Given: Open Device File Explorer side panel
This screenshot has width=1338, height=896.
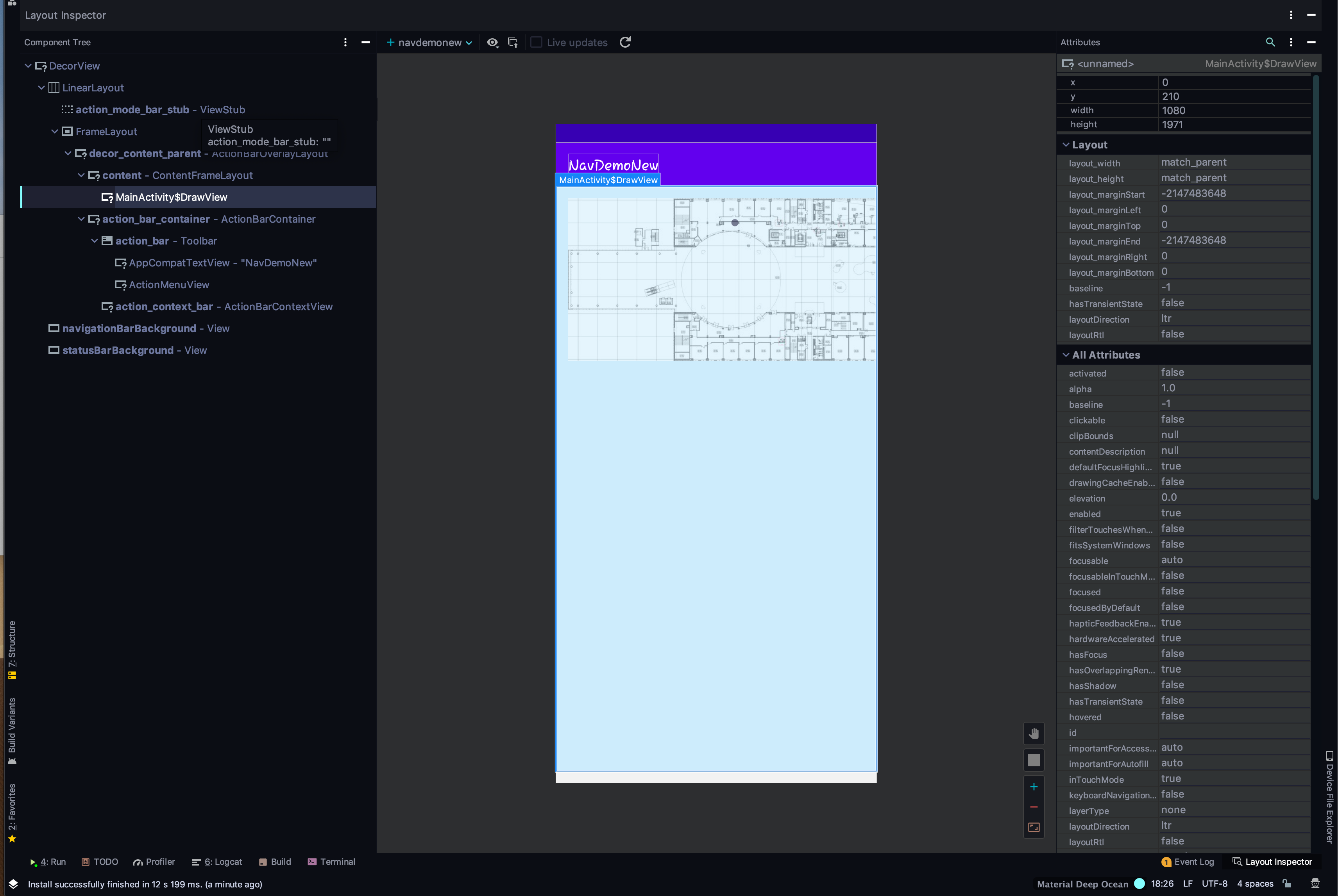Looking at the screenshot, I should click(x=1329, y=797).
